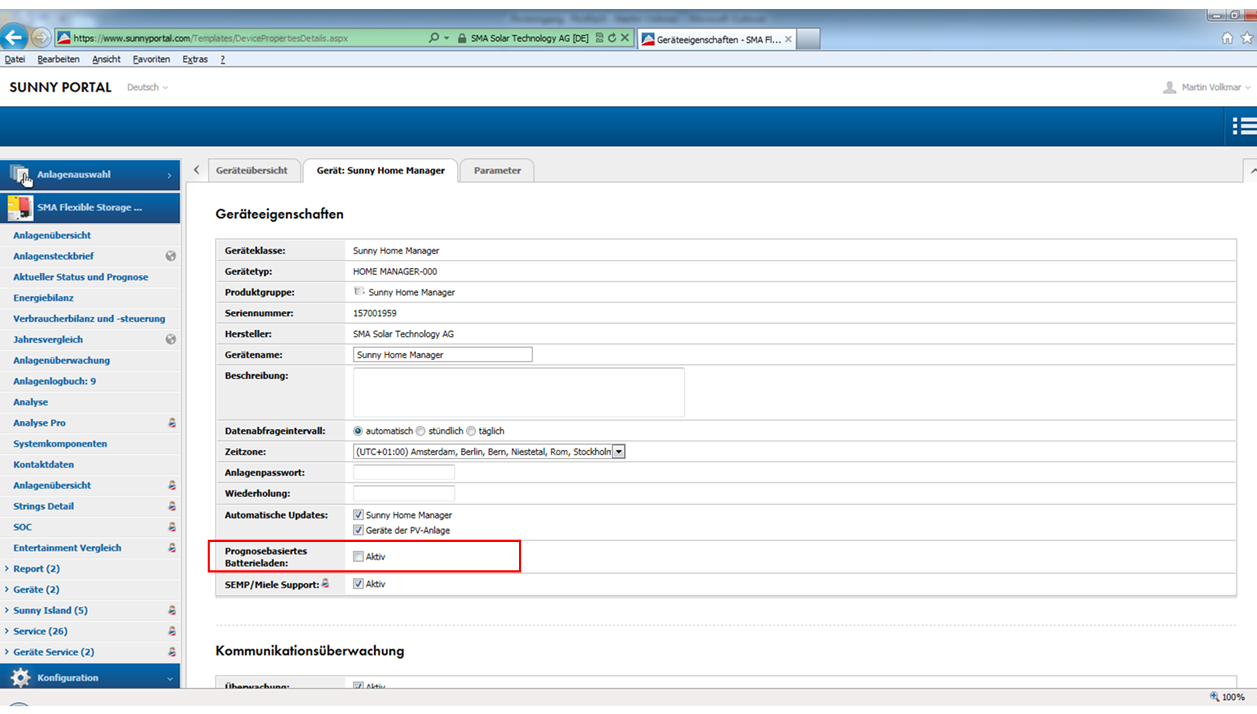
Task: Click the user icon beside Entertainment Vergleich
Action: (172, 548)
